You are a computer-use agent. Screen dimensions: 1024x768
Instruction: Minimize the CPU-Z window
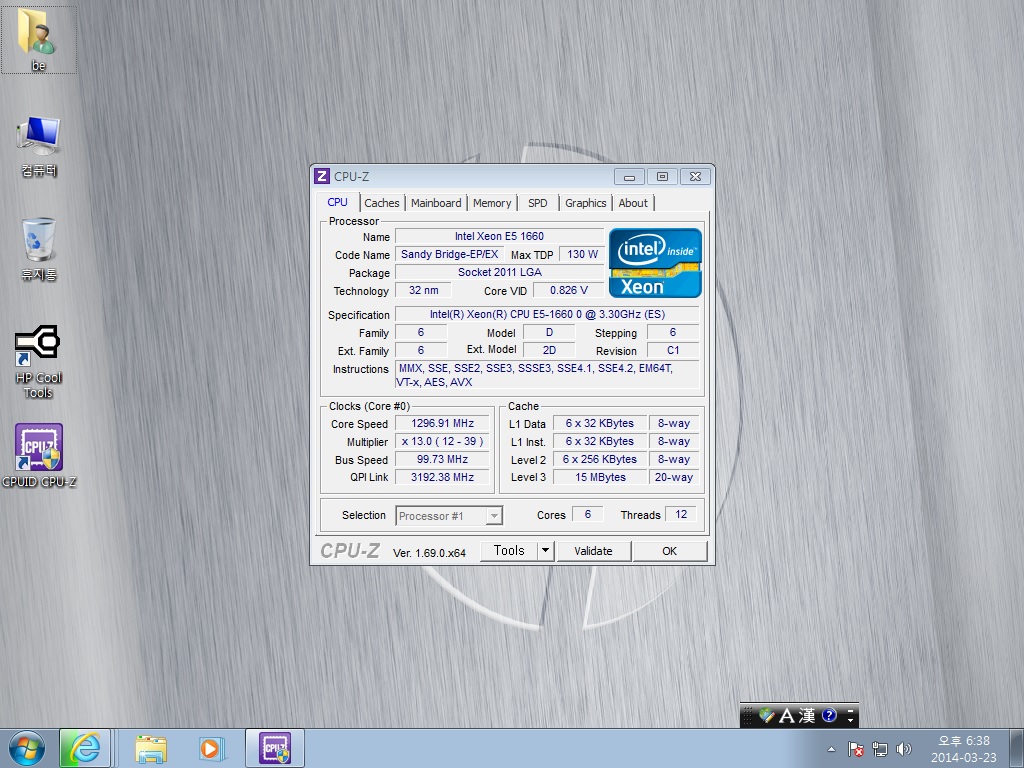(630, 176)
